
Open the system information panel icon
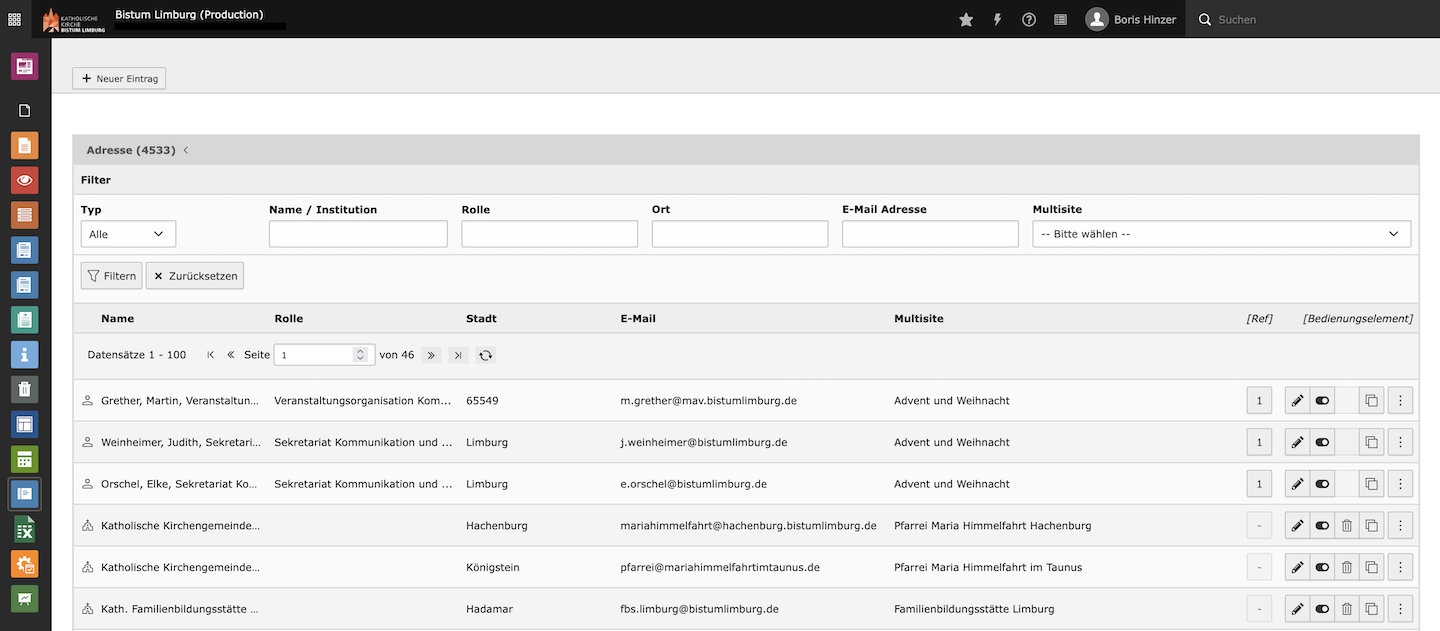pyautogui.click(x=1060, y=18)
